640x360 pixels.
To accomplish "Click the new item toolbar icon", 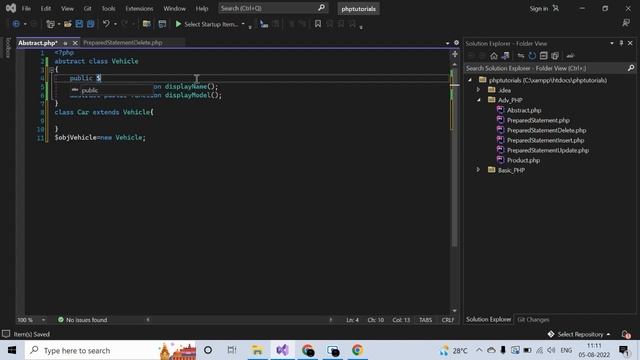I will (x=50, y=24).
